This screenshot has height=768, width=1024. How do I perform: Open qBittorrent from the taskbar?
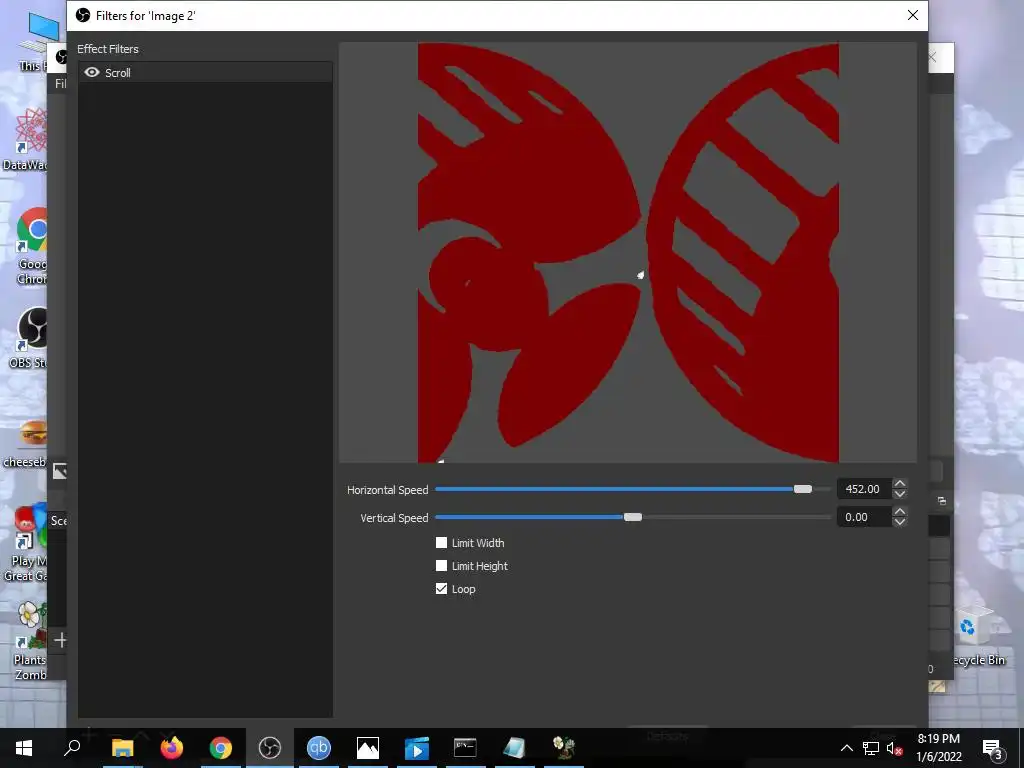319,748
